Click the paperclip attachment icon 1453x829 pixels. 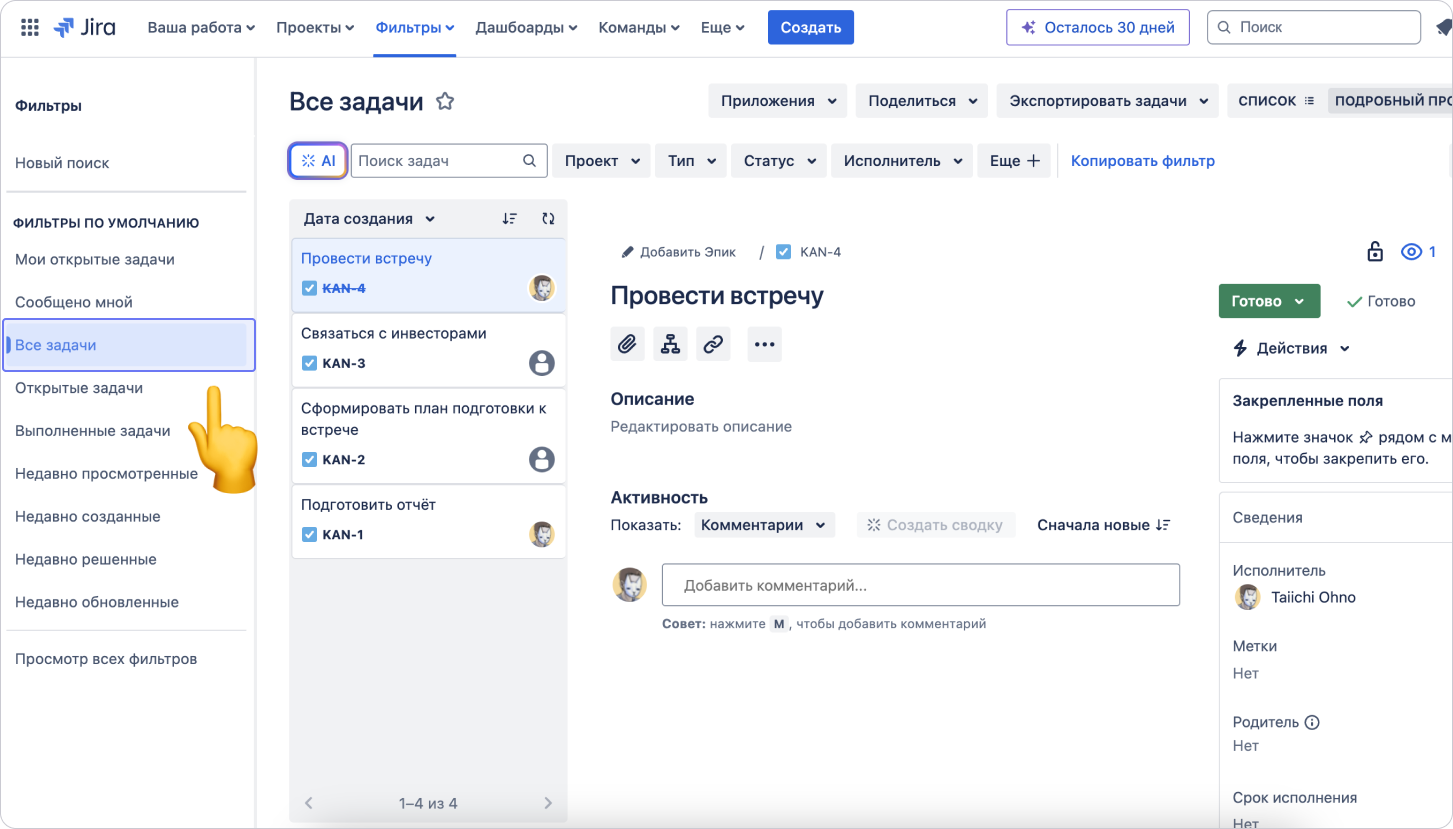(x=627, y=344)
